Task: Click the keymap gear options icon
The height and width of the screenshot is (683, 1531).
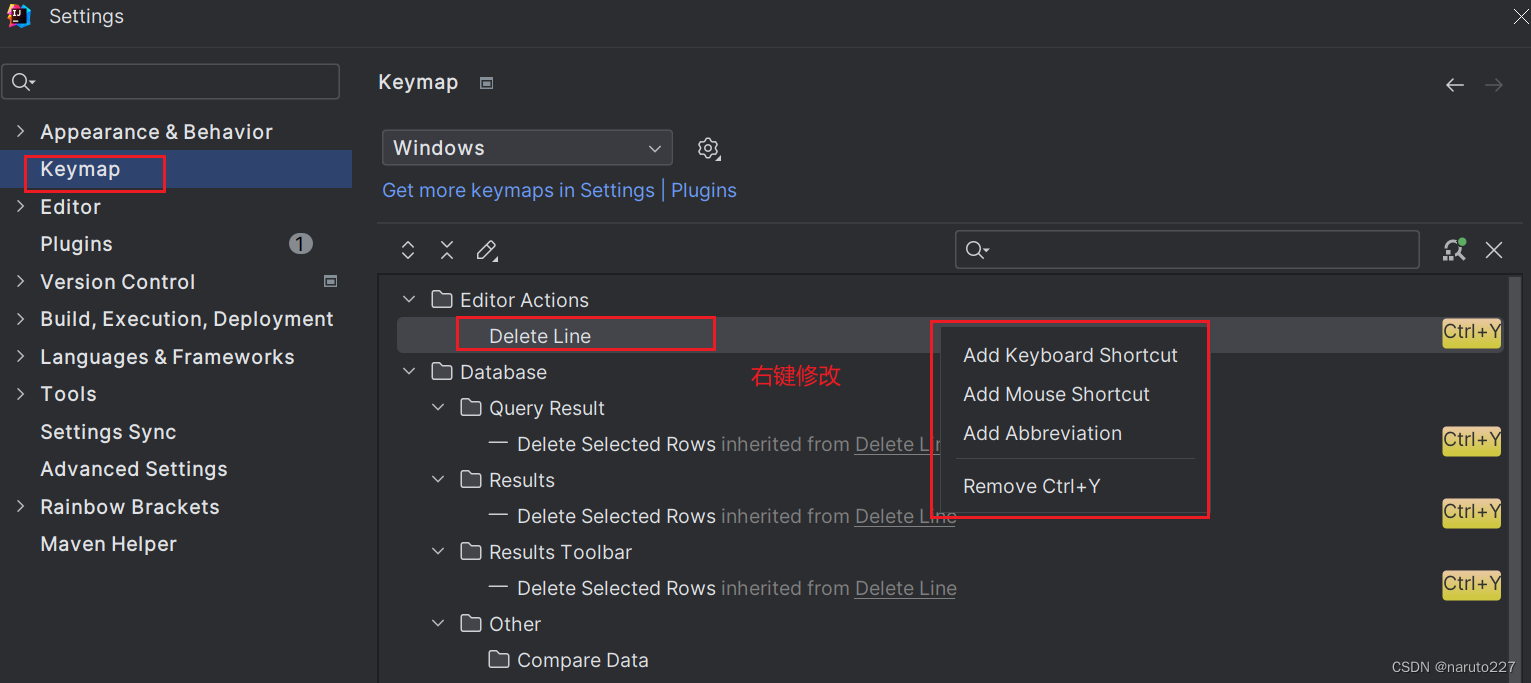Action: point(708,149)
